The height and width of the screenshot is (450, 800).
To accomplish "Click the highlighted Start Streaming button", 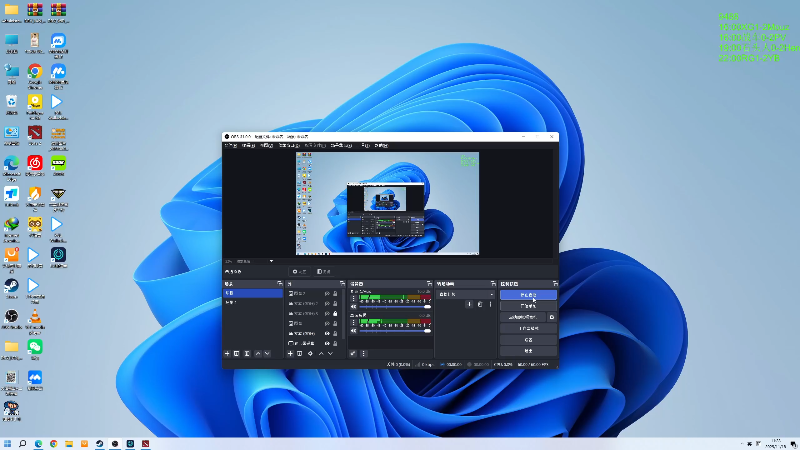I will (528, 295).
